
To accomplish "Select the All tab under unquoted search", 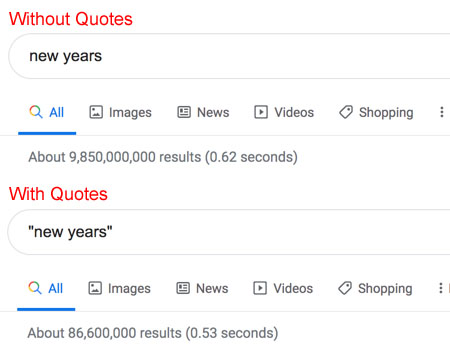I will pos(47,113).
